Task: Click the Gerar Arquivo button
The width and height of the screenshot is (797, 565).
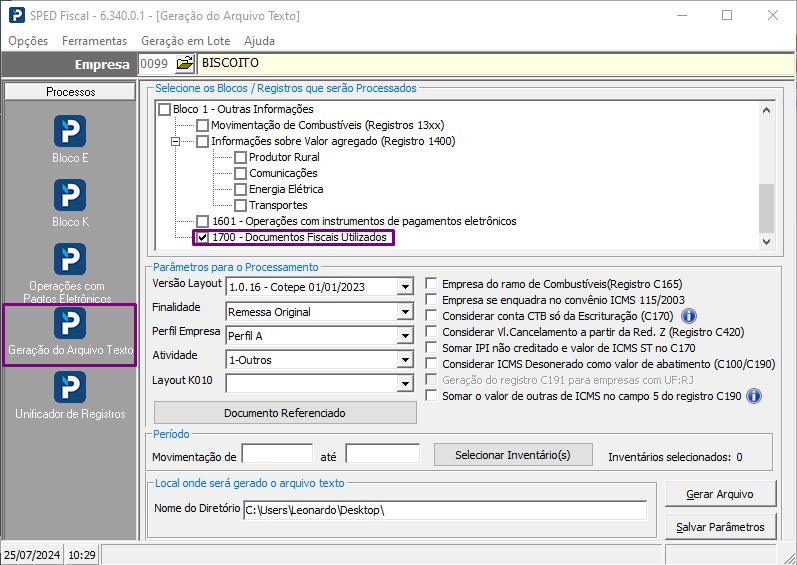Action: 720,494
